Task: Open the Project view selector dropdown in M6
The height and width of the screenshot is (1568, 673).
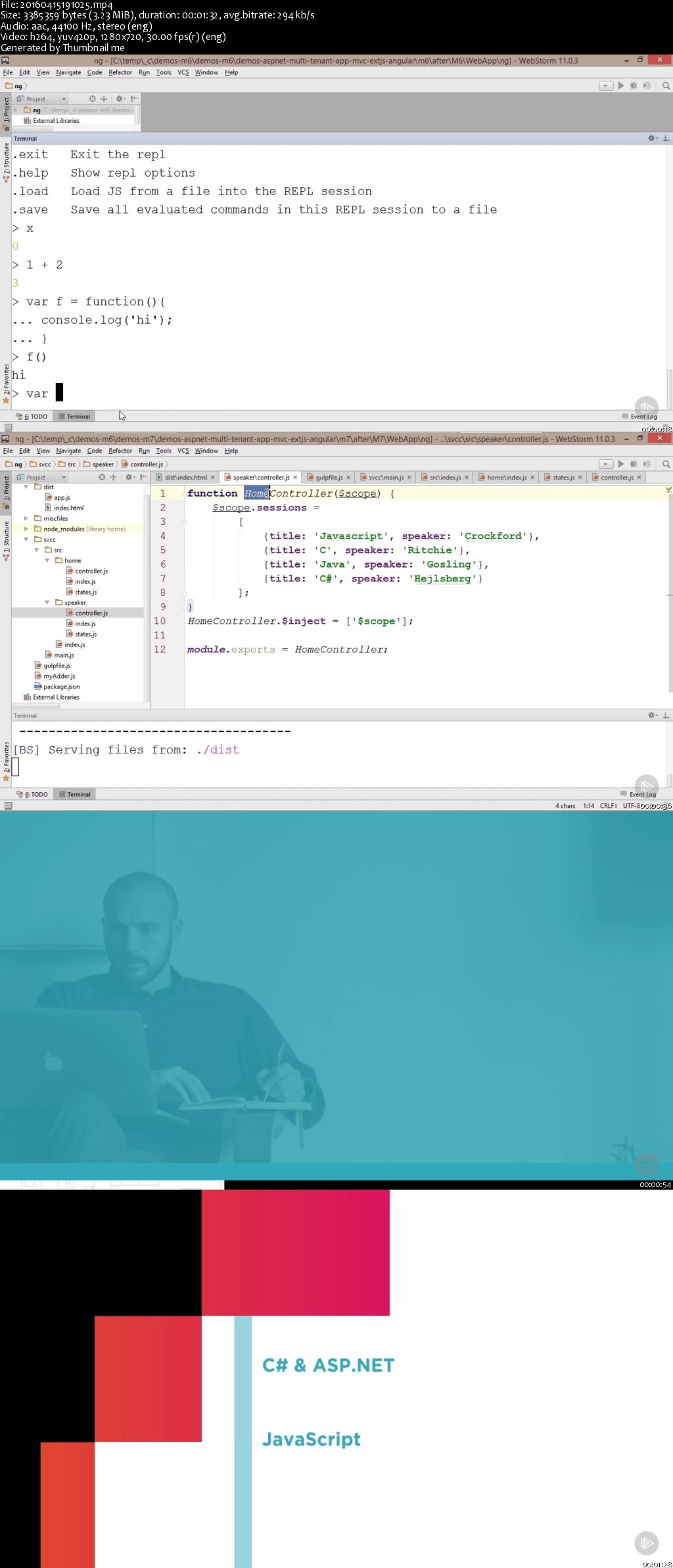Action: [x=41, y=99]
